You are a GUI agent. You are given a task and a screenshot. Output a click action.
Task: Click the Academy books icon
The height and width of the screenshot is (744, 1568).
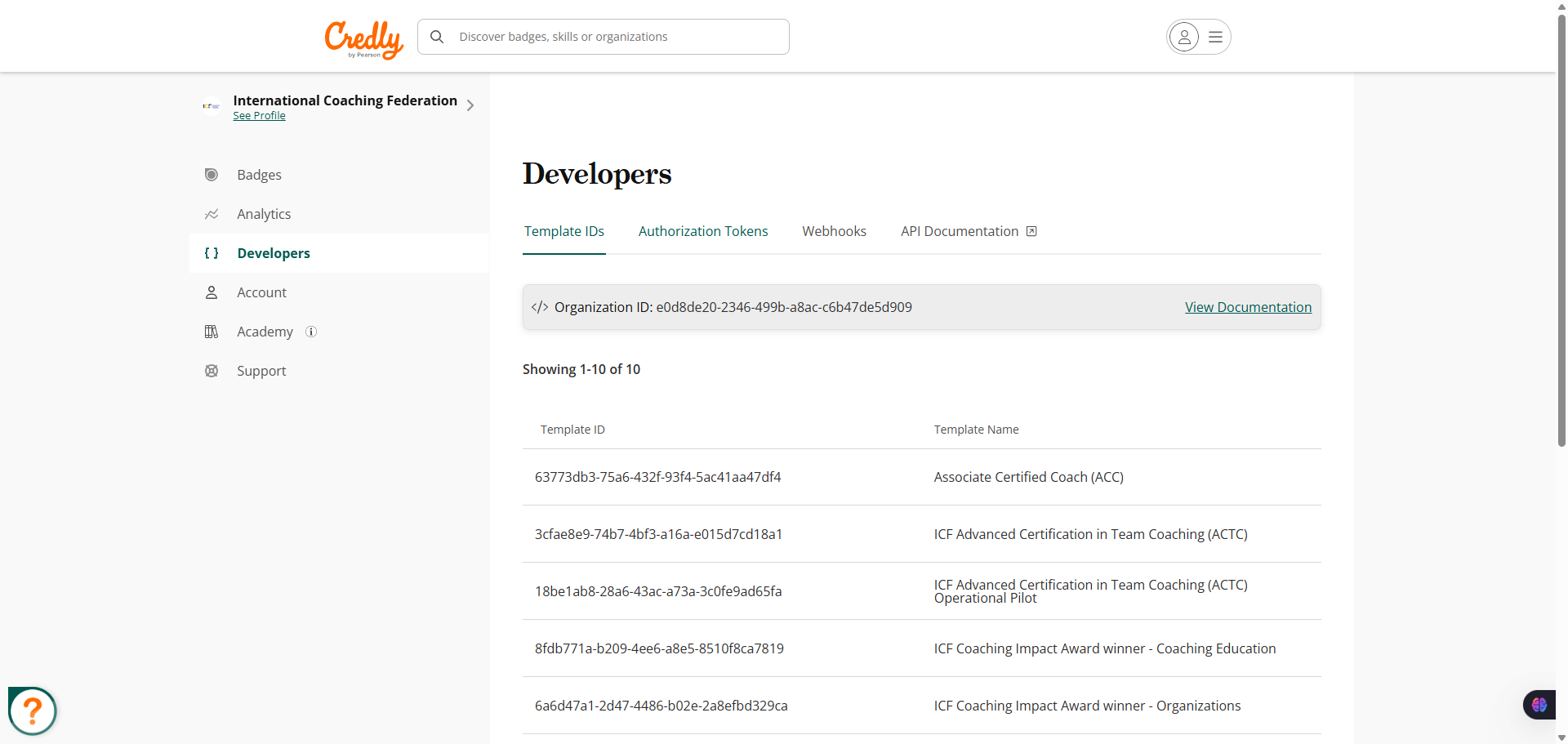tap(212, 332)
